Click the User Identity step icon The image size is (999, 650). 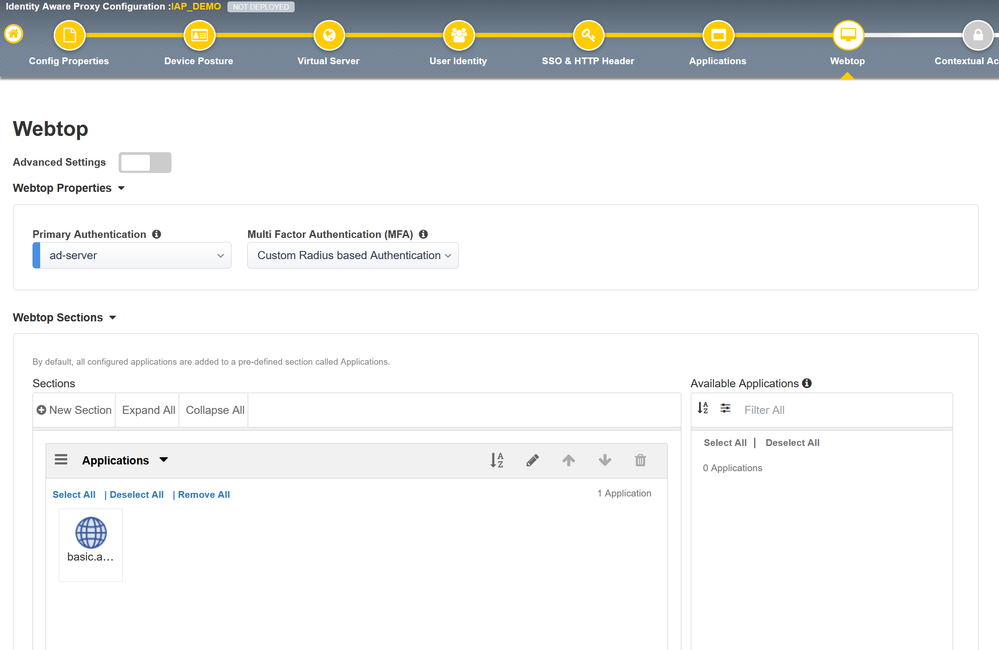tap(458, 36)
